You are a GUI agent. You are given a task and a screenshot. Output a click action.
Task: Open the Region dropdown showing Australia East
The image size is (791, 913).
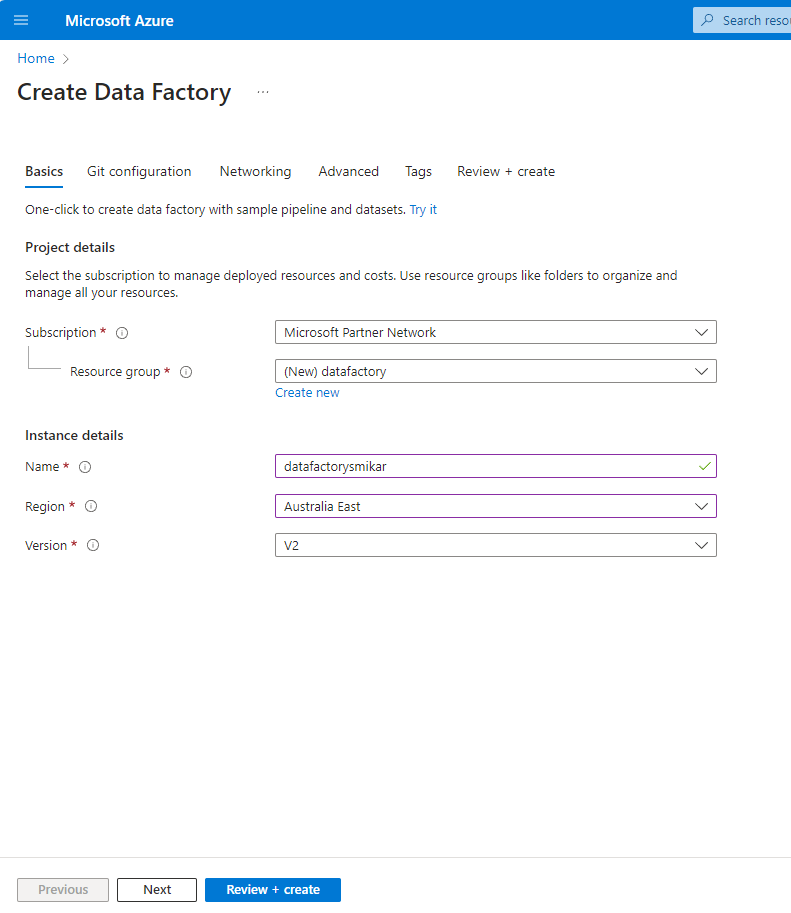pyautogui.click(x=496, y=507)
